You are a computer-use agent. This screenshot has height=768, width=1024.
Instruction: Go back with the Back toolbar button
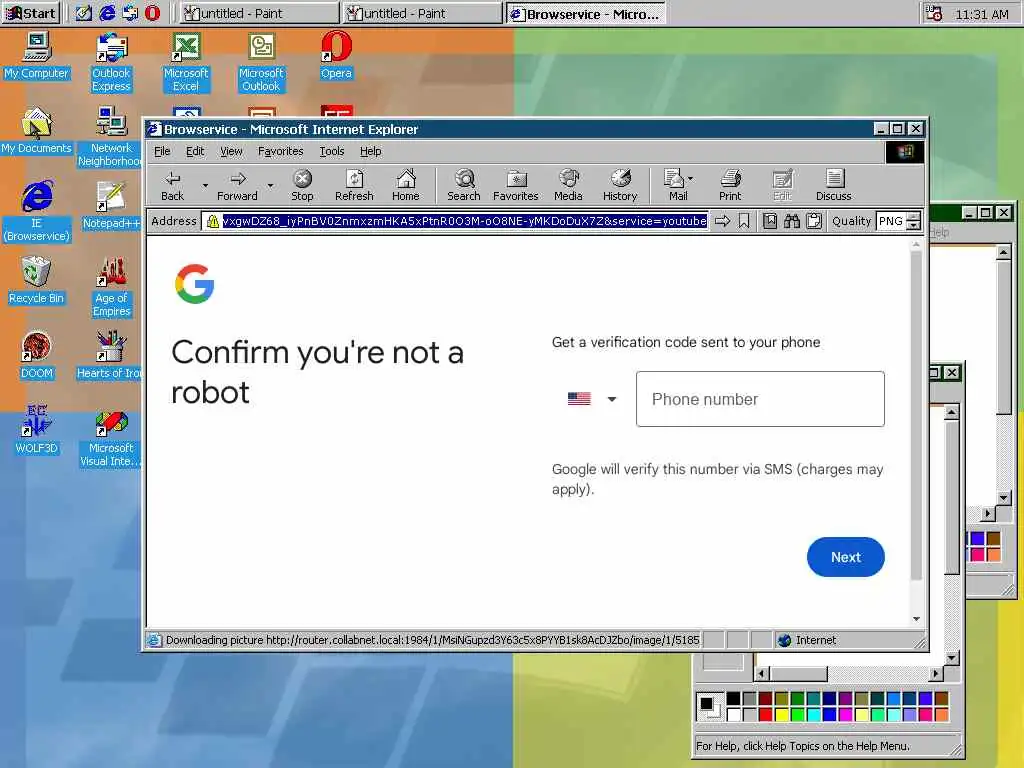point(172,185)
